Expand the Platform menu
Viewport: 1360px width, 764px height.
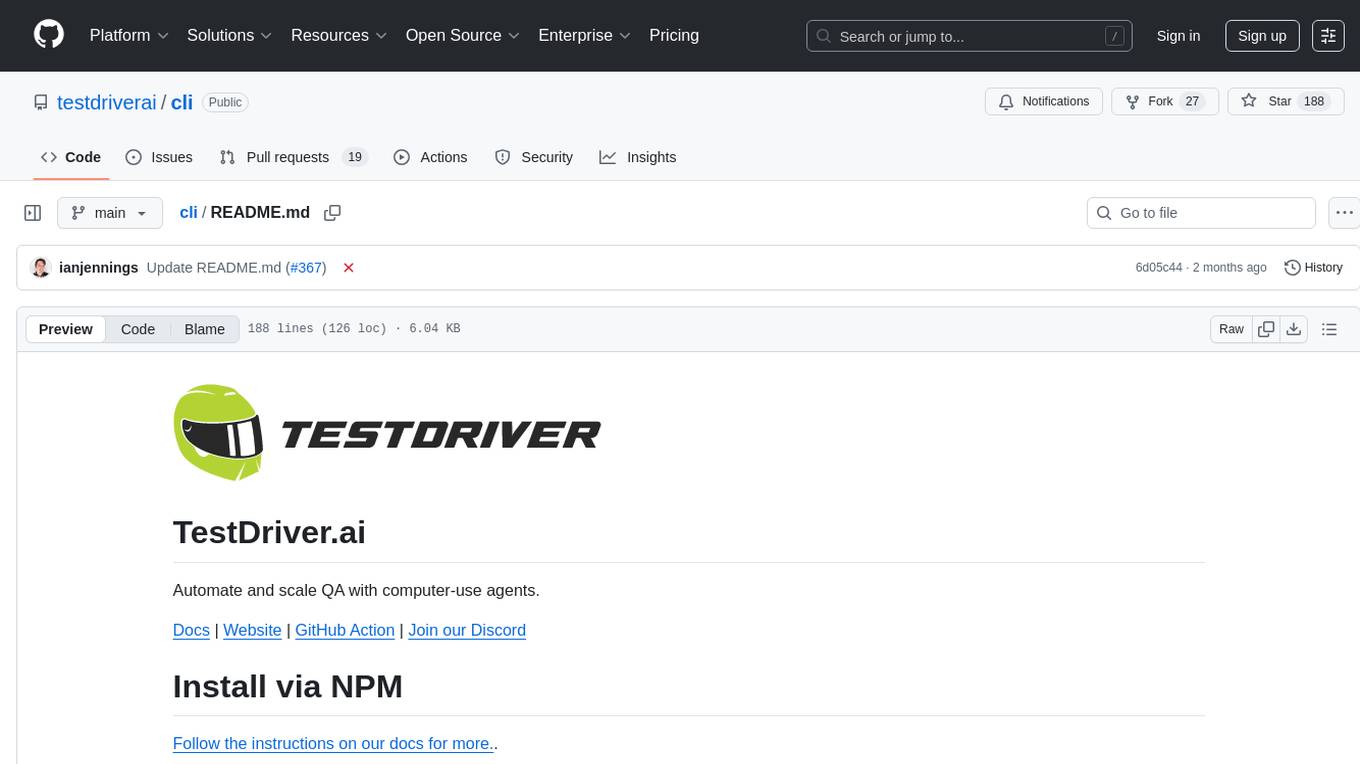coord(129,35)
